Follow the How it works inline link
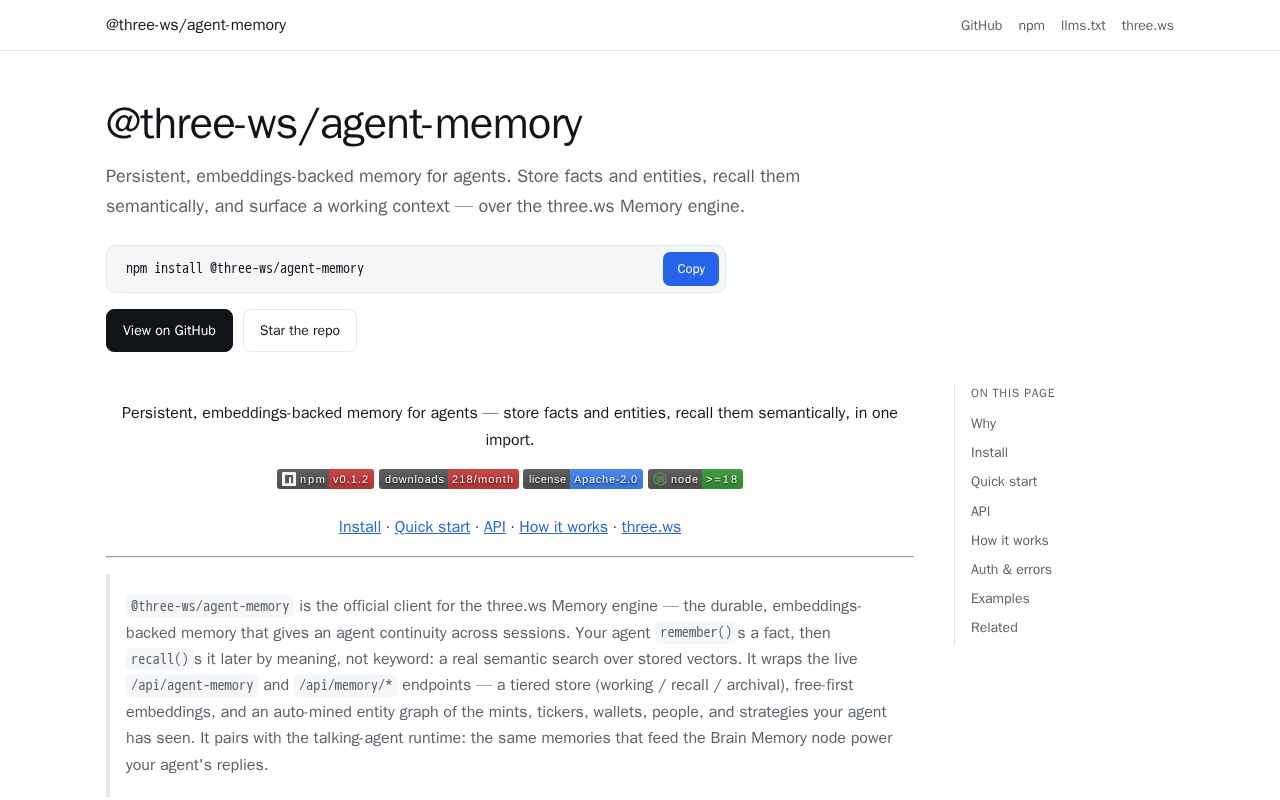The width and height of the screenshot is (1280, 800). (563, 527)
